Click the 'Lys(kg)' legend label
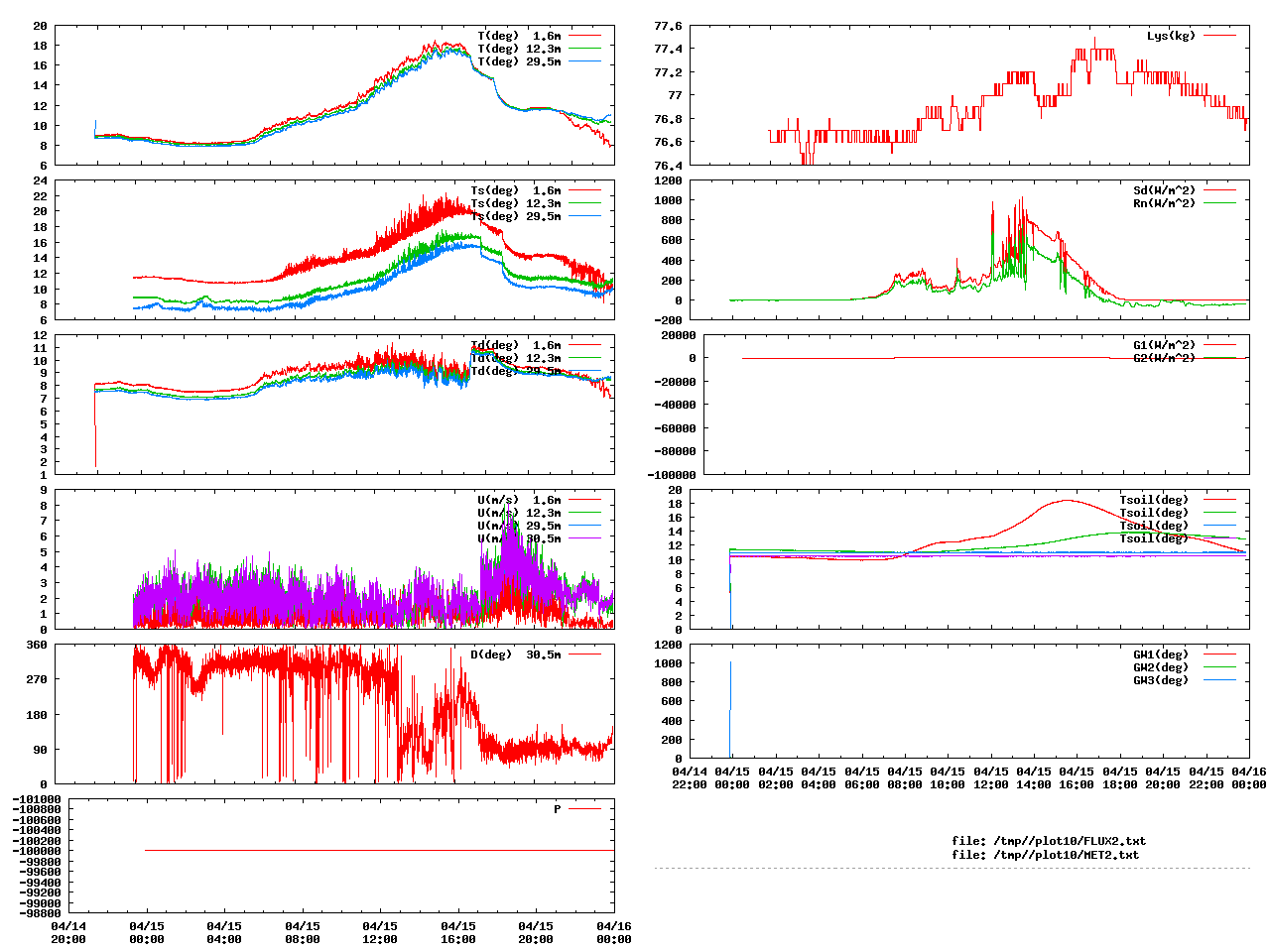 1171,36
